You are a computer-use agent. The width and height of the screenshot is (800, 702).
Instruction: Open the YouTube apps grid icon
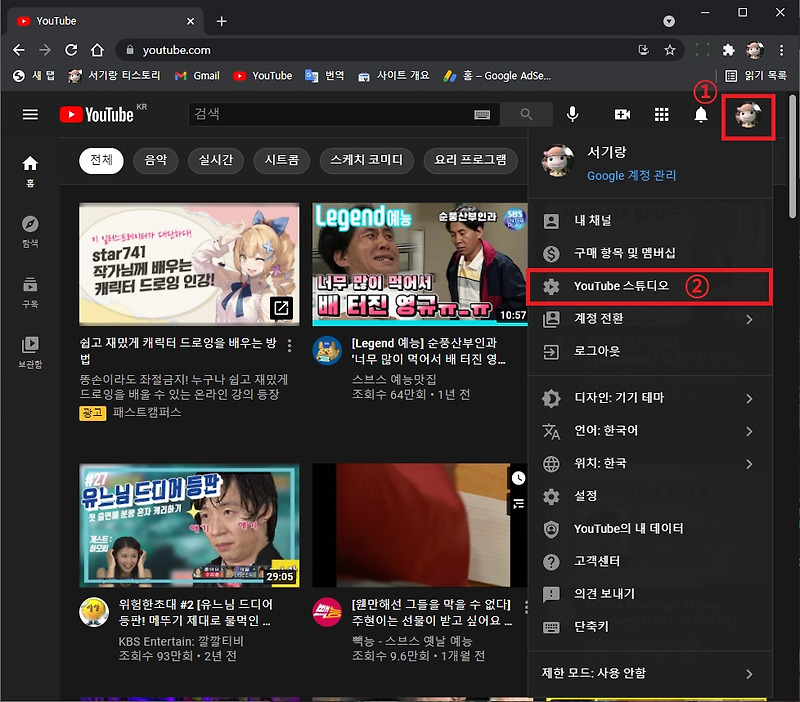[x=661, y=114]
